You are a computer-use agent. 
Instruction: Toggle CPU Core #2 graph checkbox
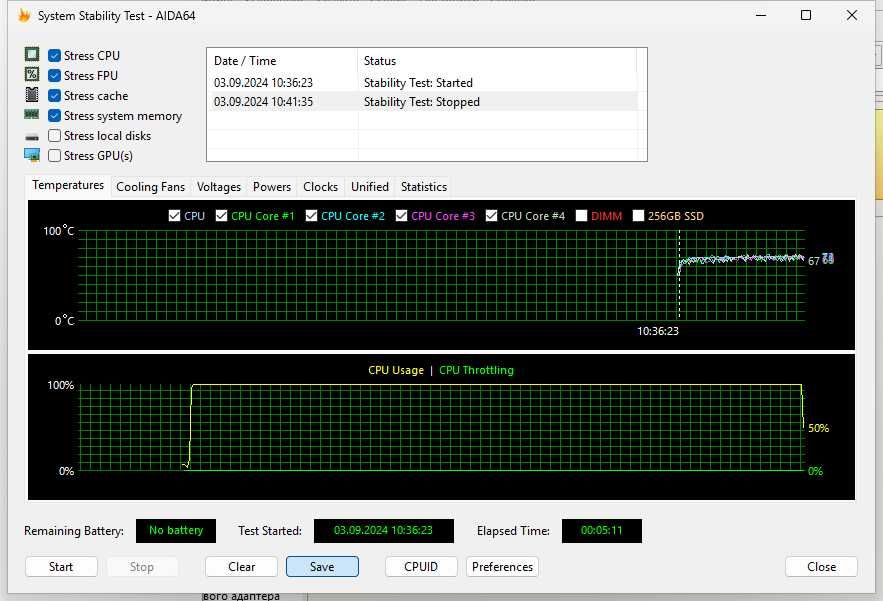click(x=311, y=216)
